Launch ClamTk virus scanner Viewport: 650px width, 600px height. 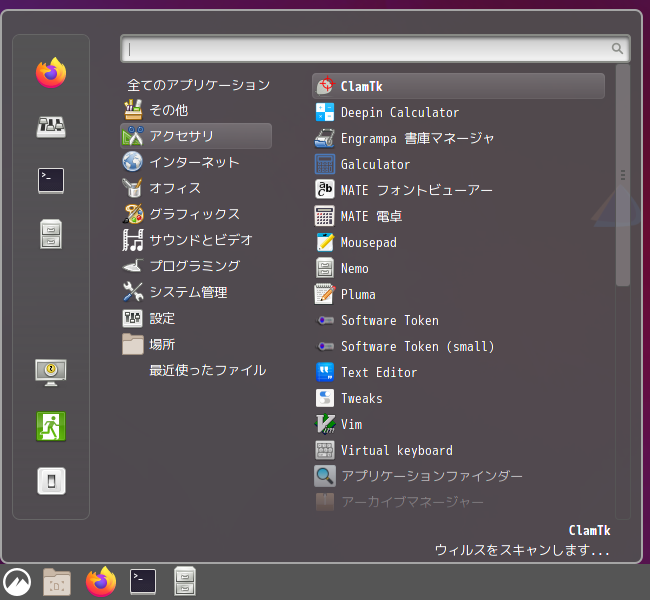coord(458,86)
